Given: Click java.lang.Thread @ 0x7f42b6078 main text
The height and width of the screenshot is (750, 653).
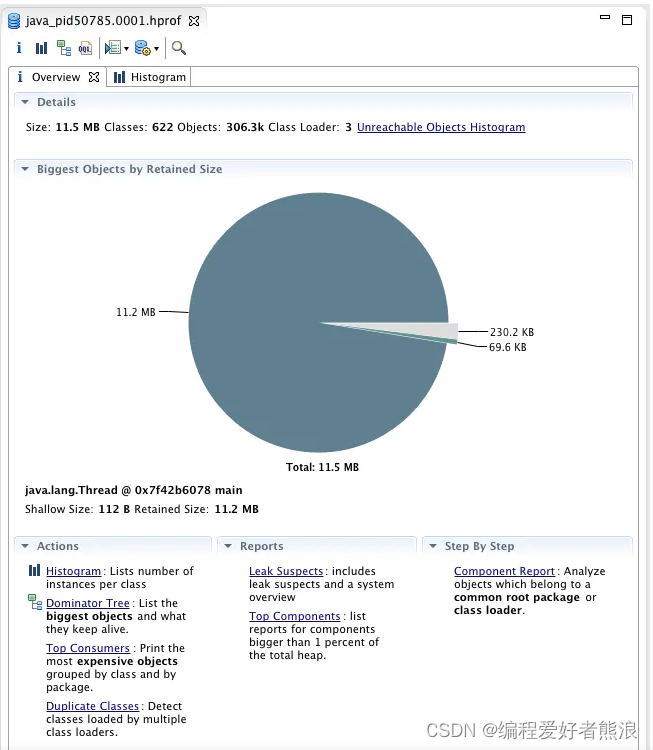Looking at the screenshot, I should (133, 490).
